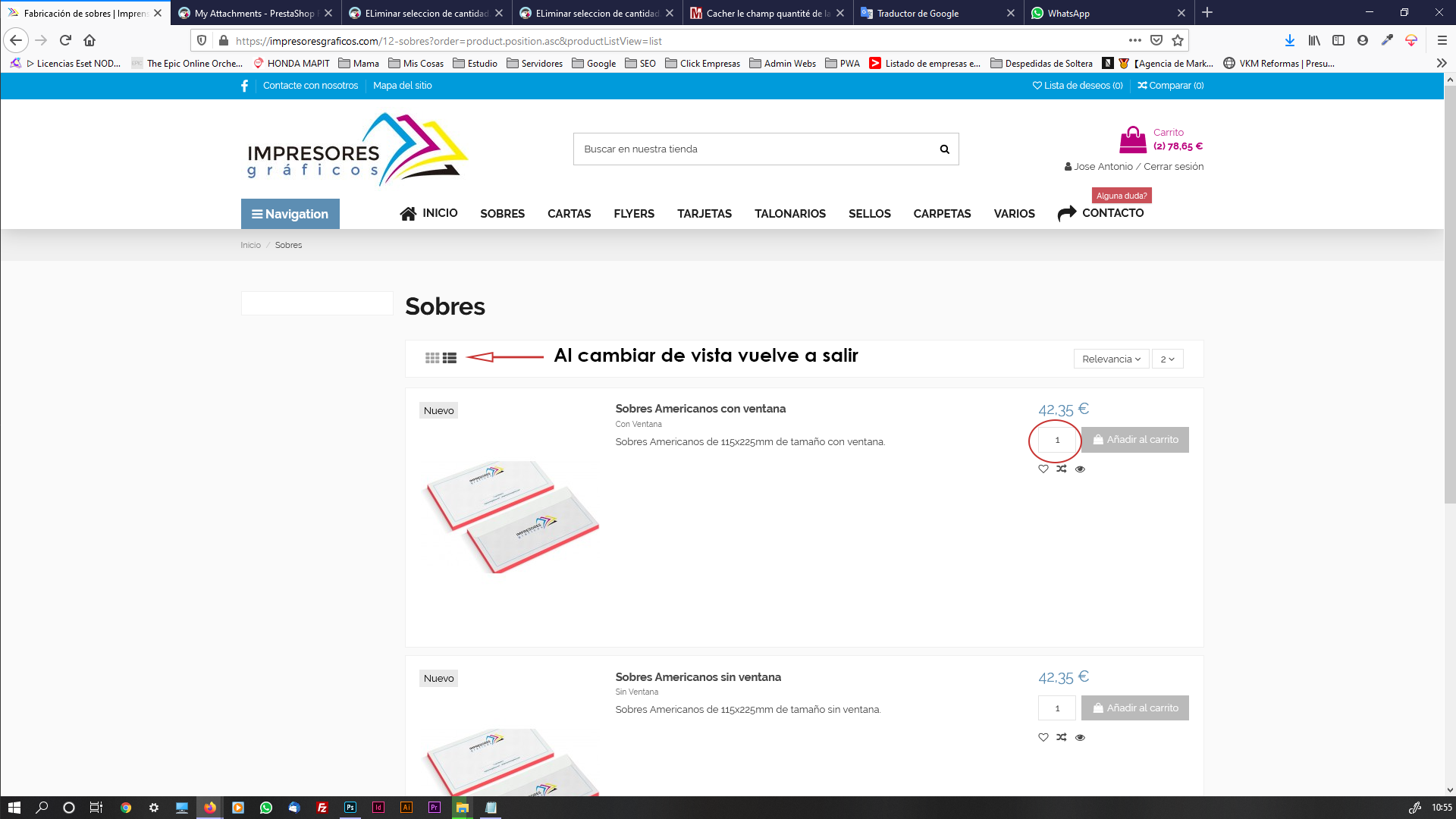Viewport: 1456px width, 819px height.
Task: Switch to list view icon
Action: click(450, 358)
